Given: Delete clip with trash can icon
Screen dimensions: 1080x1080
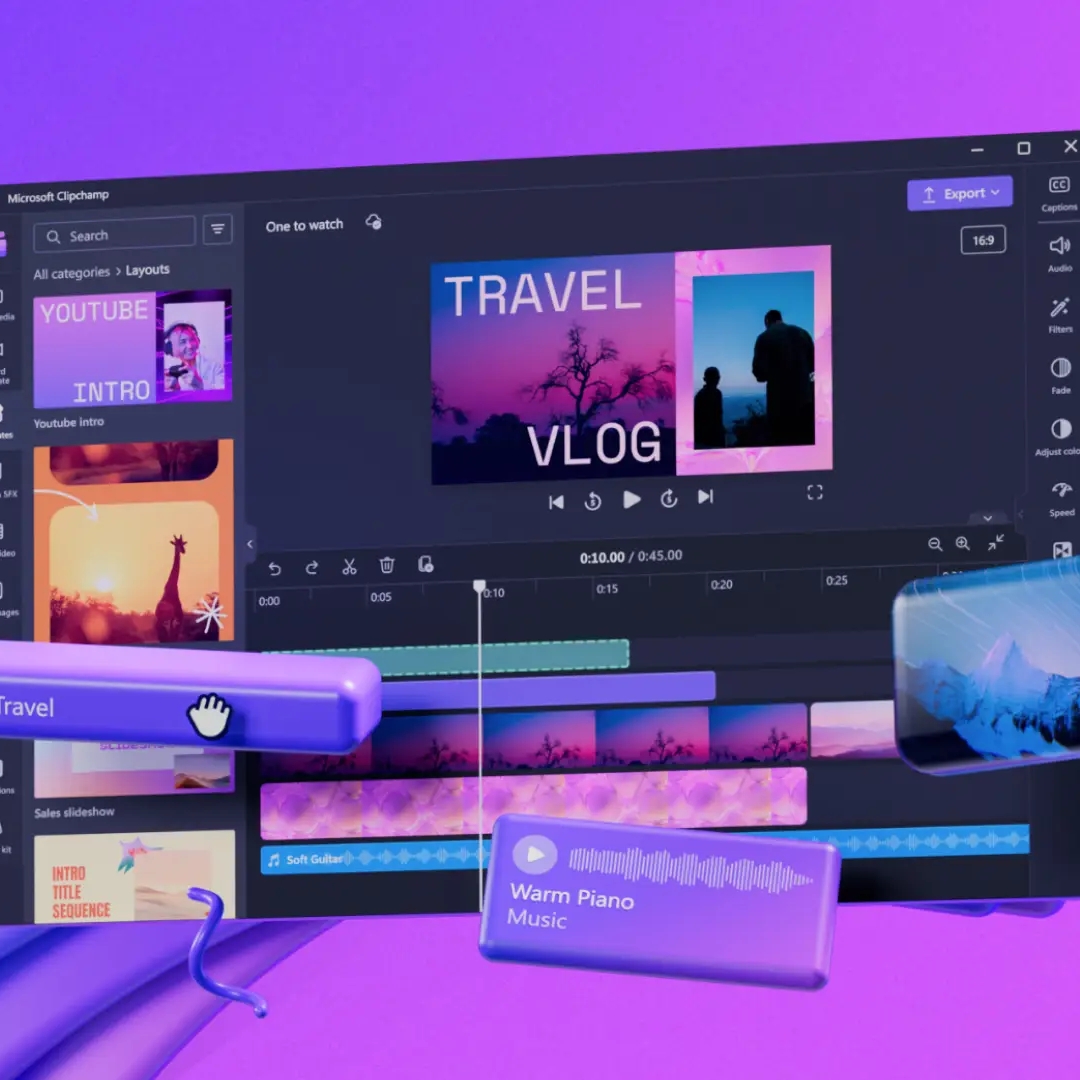Looking at the screenshot, I should [387, 566].
